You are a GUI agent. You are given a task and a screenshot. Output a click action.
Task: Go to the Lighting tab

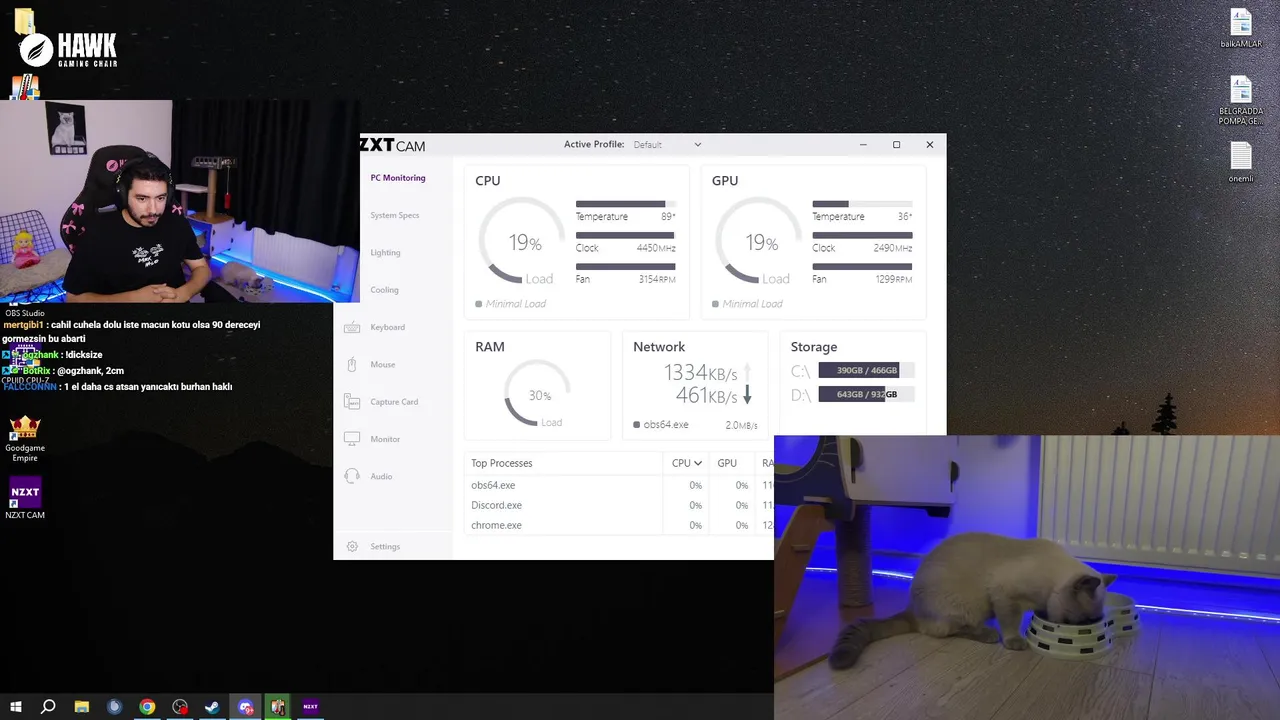(x=385, y=253)
